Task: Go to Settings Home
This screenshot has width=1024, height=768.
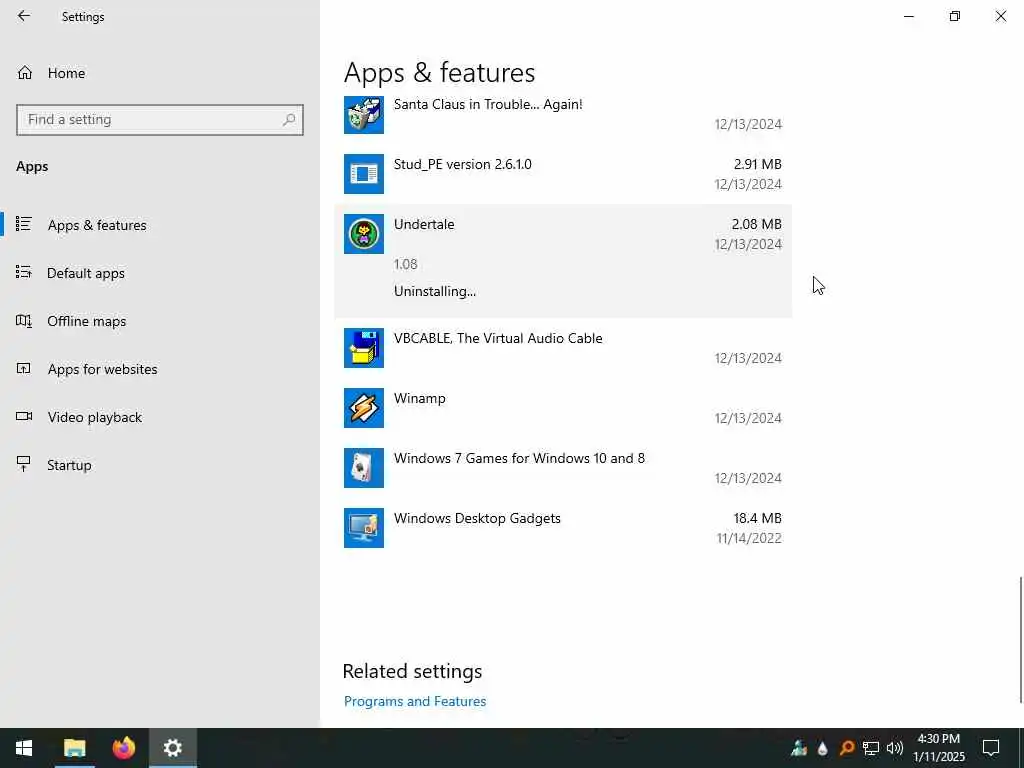Action: [160, 73]
